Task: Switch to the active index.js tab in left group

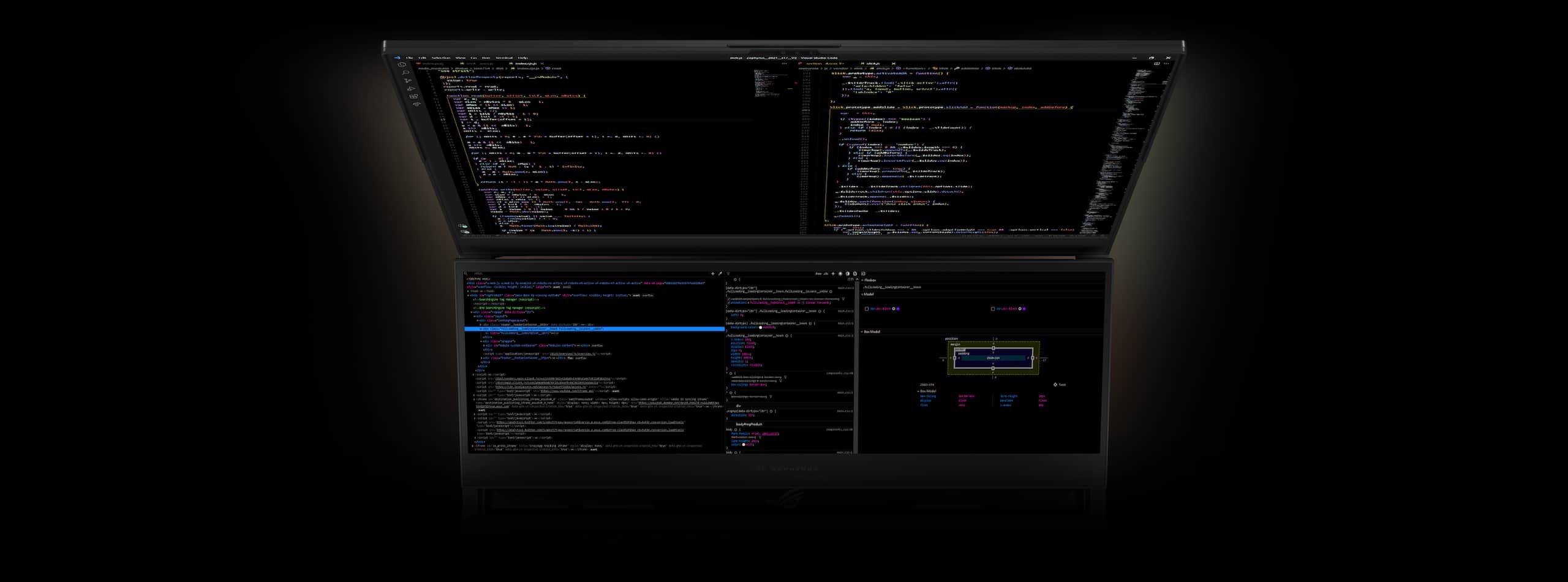Action: click(526, 63)
